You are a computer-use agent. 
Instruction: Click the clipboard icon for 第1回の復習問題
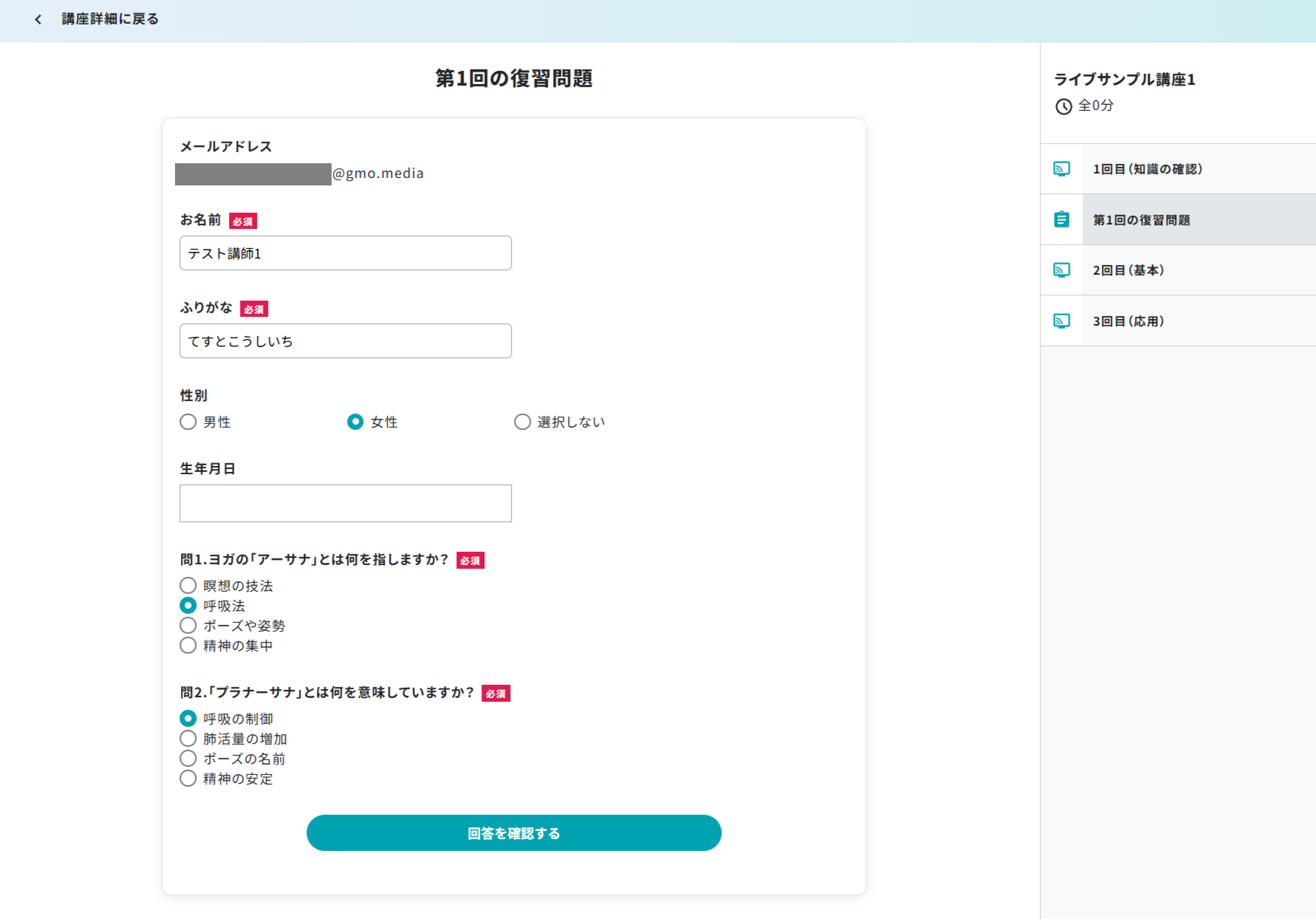point(1061,219)
